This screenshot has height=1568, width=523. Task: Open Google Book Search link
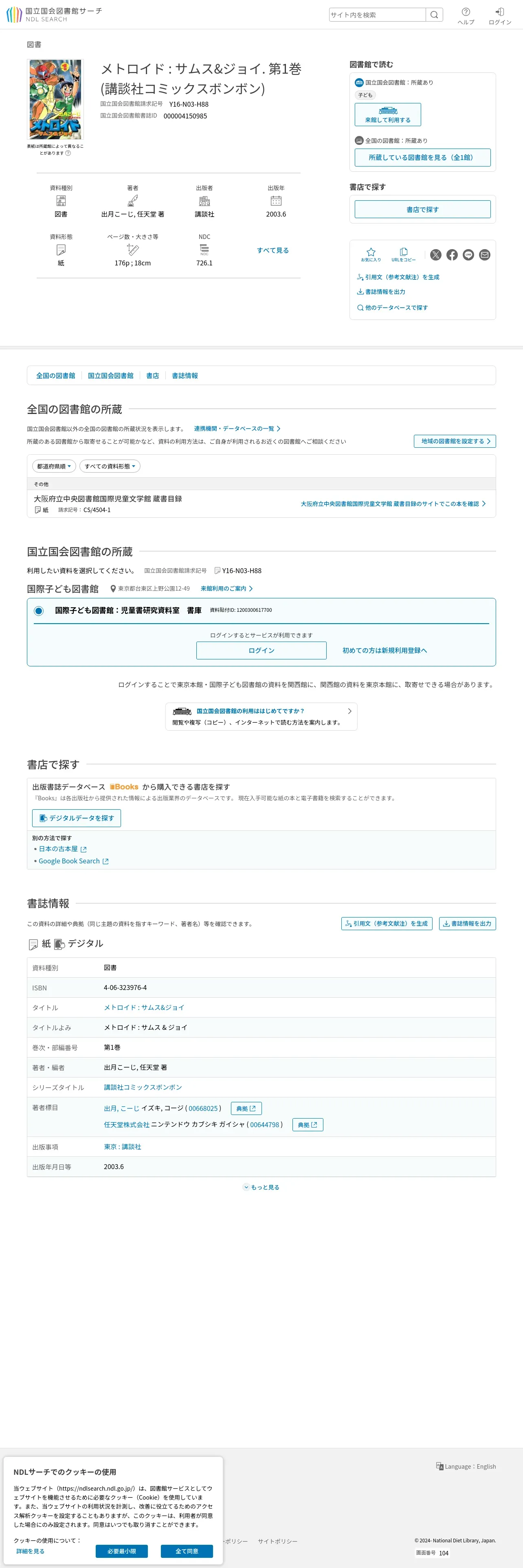click(74, 861)
